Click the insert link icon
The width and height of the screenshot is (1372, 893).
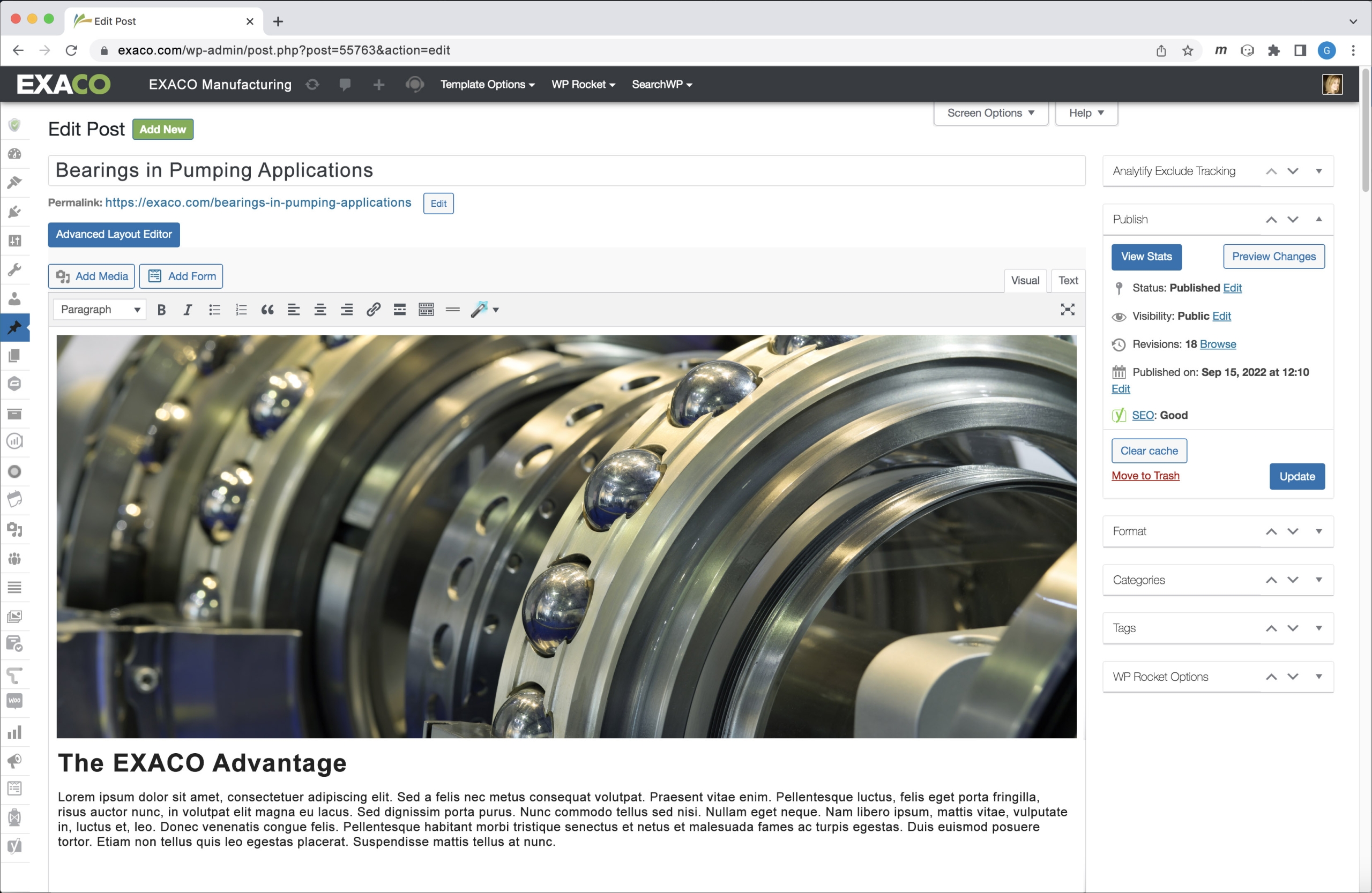(x=373, y=310)
